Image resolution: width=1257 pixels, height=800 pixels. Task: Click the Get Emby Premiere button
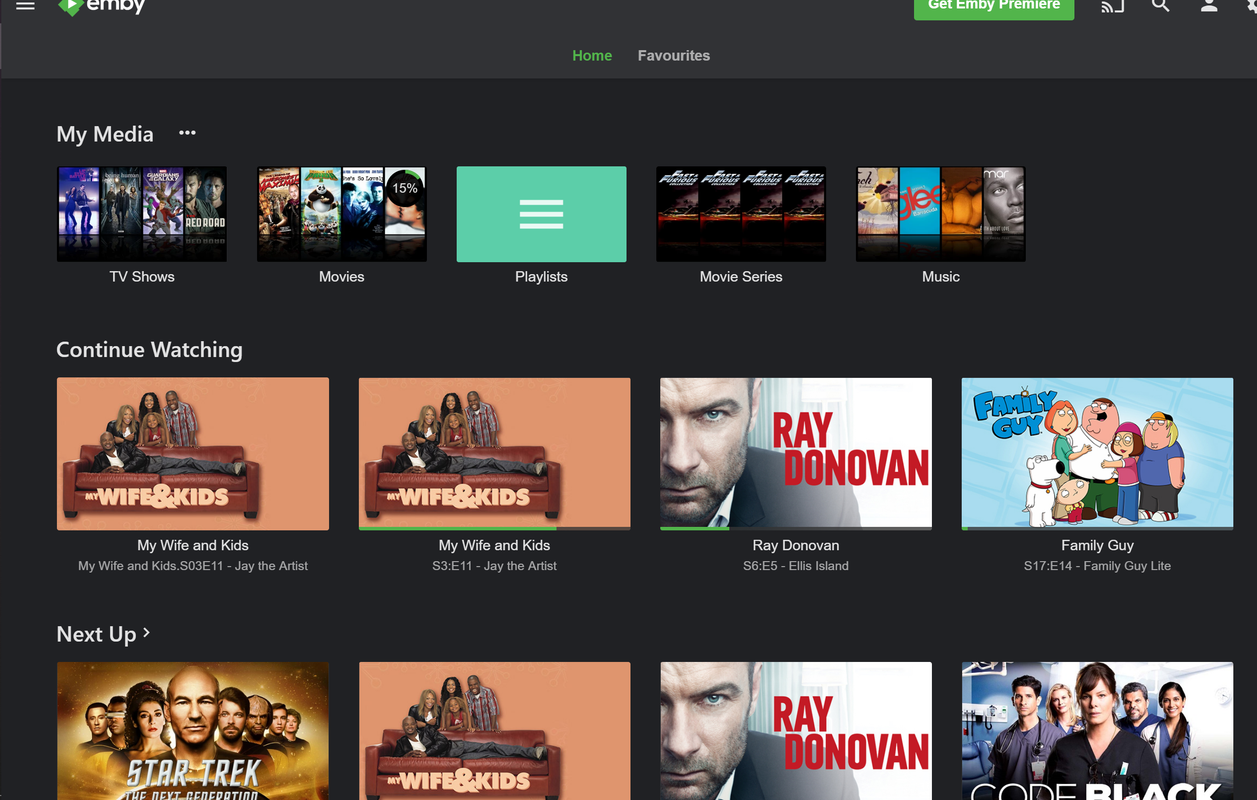tap(994, 7)
